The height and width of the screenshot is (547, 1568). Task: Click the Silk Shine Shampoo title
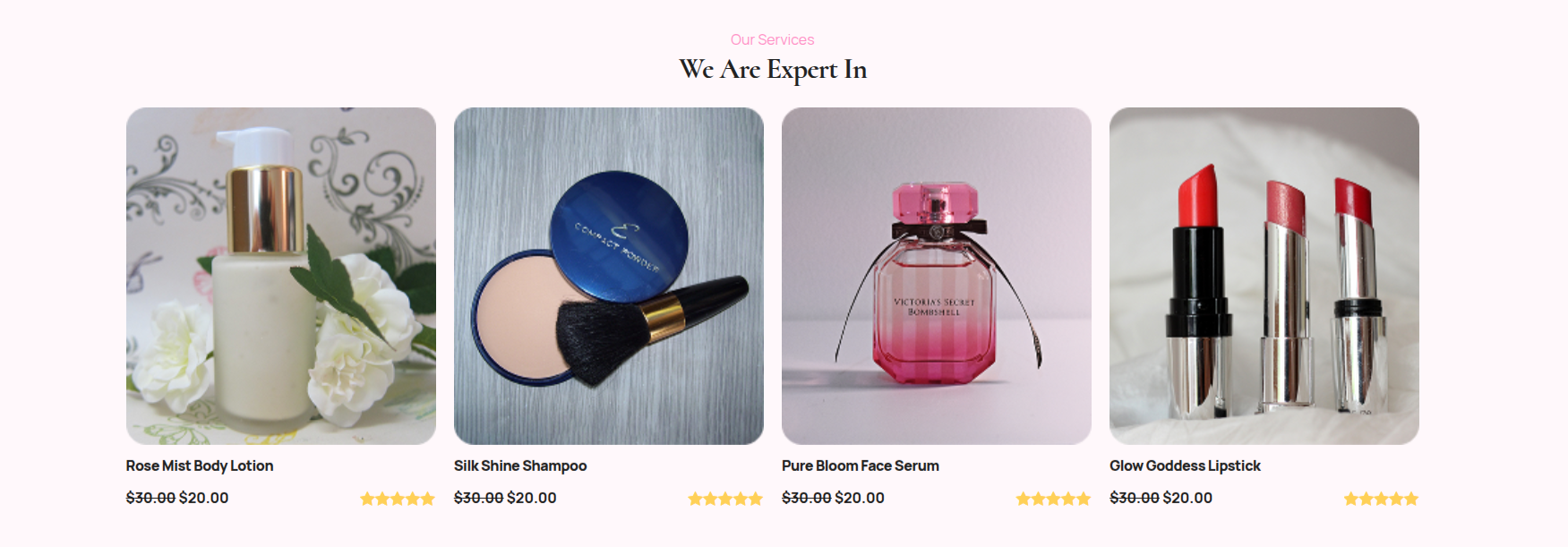point(520,466)
